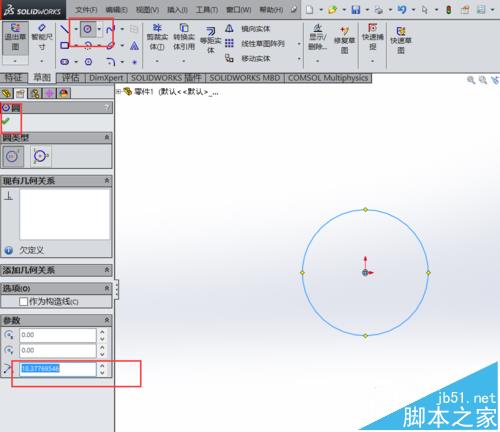Collapse the 圆类型 (Circle Type) section

click(107, 137)
